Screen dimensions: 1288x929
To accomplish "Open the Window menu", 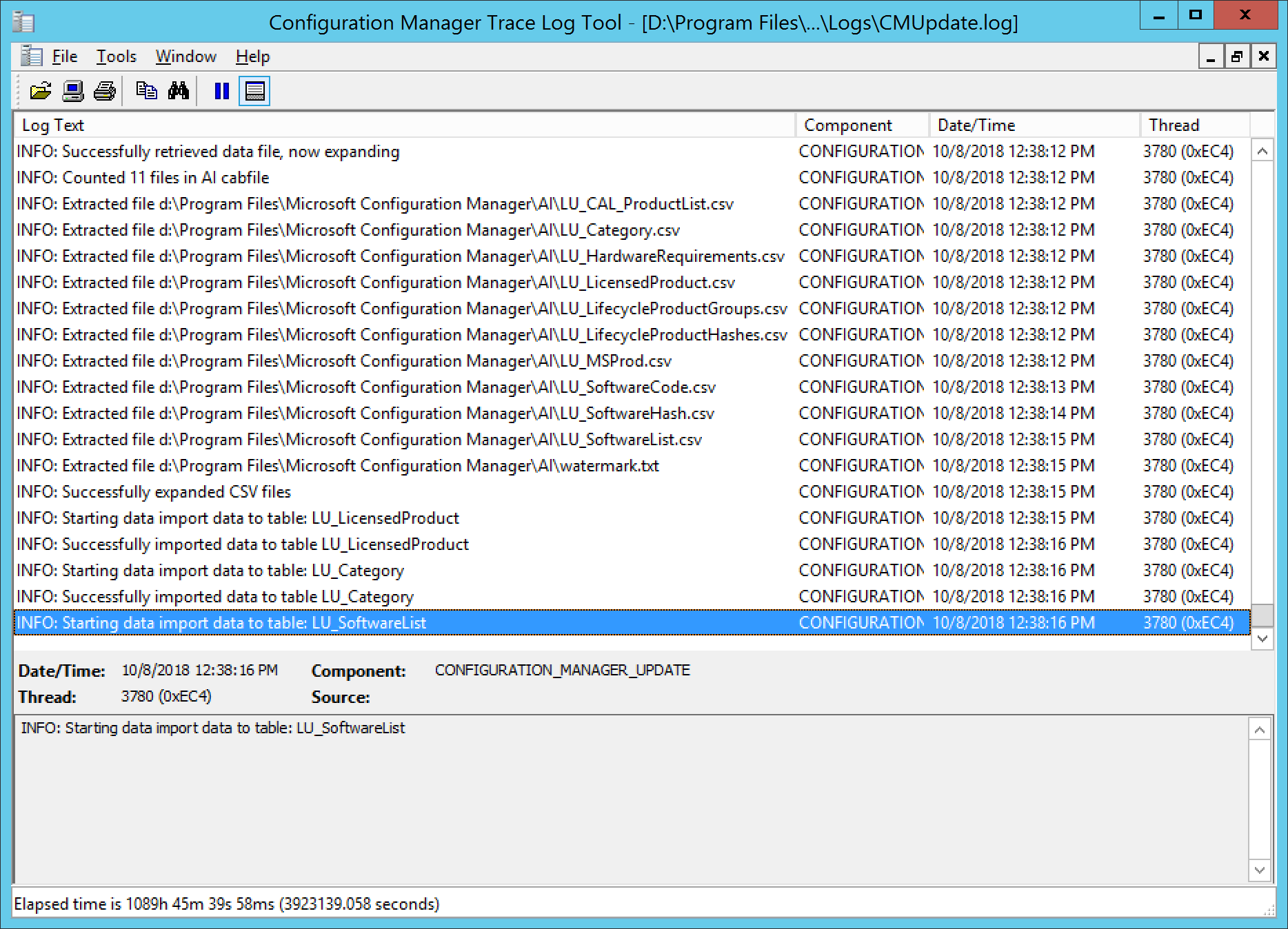I will click(x=185, y=57).
